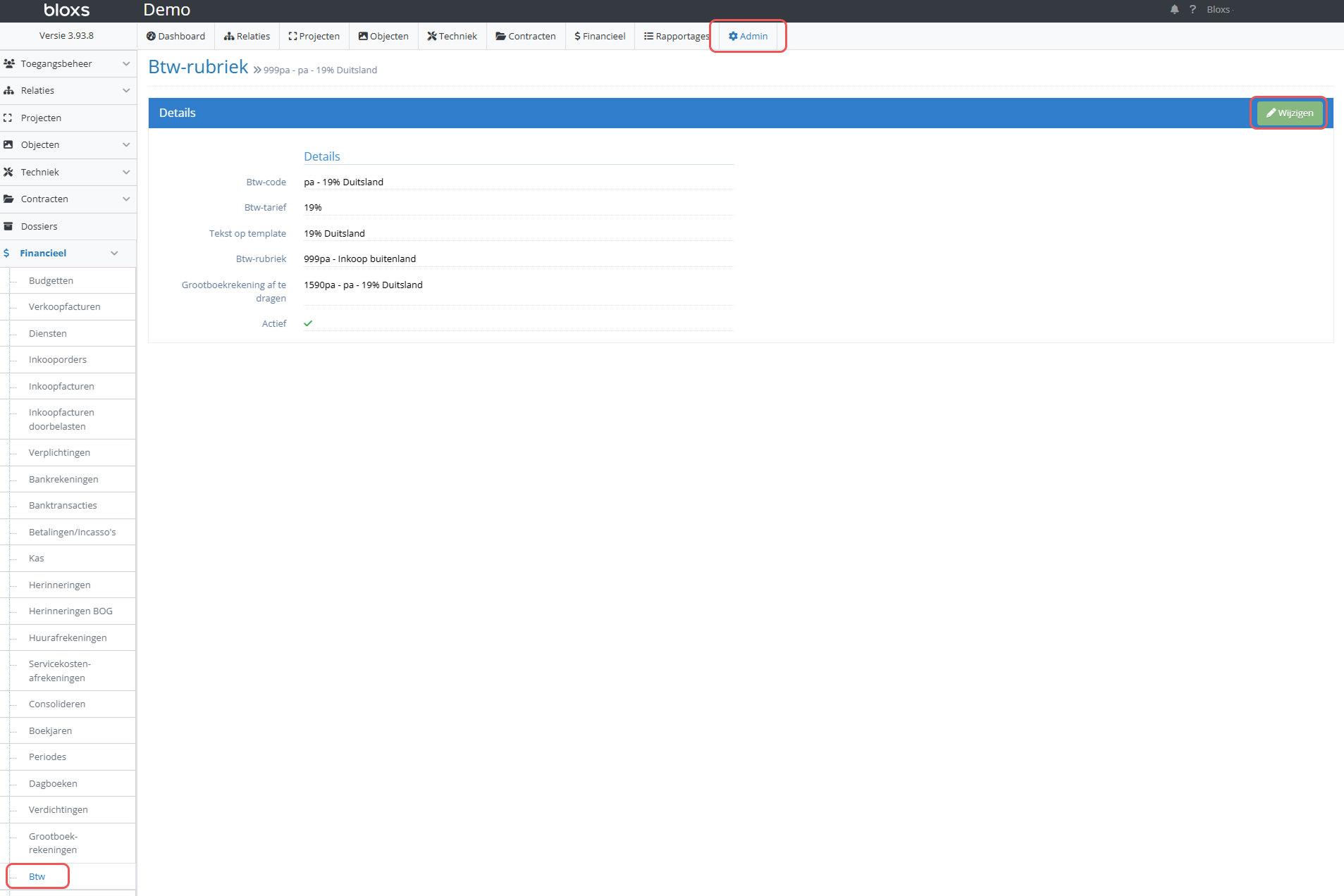Viewport: 1344px width, 896px height.
Task: Click the Dossiers archive icon in the sidebar
Action: coord(8,226)
